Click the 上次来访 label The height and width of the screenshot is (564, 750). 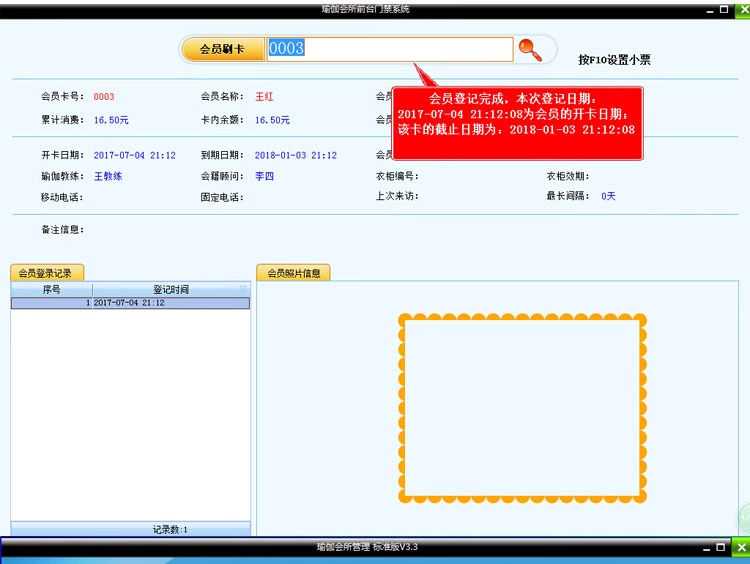tap(397, 196)
